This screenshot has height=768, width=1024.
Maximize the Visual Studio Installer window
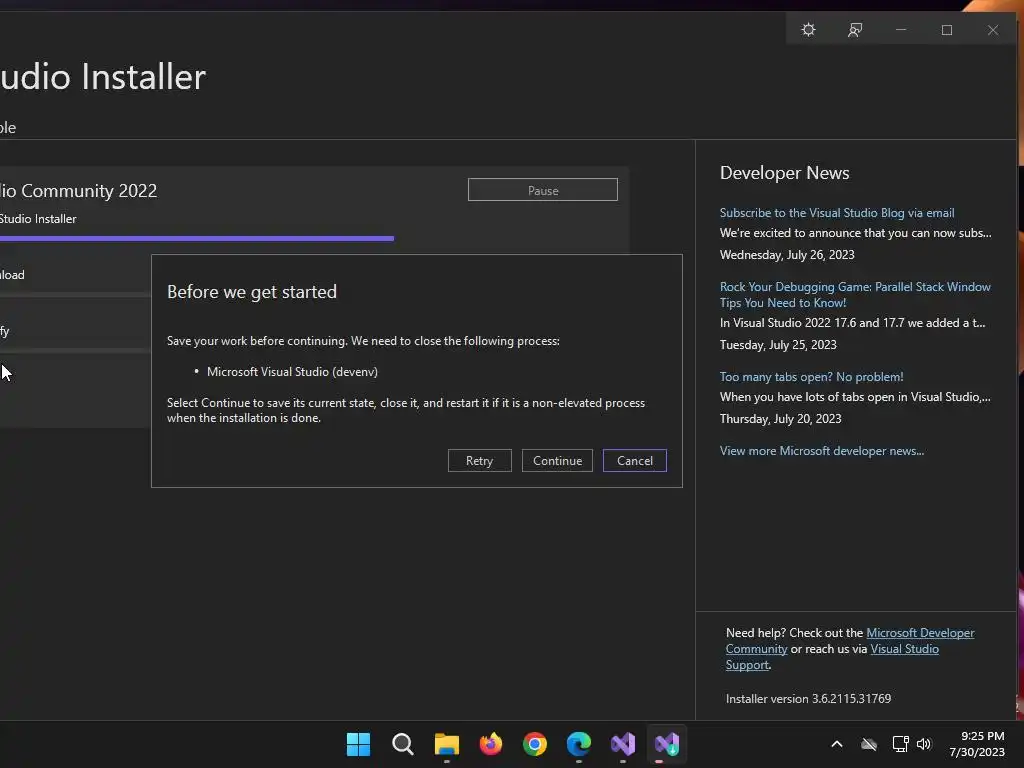[947, 30]
